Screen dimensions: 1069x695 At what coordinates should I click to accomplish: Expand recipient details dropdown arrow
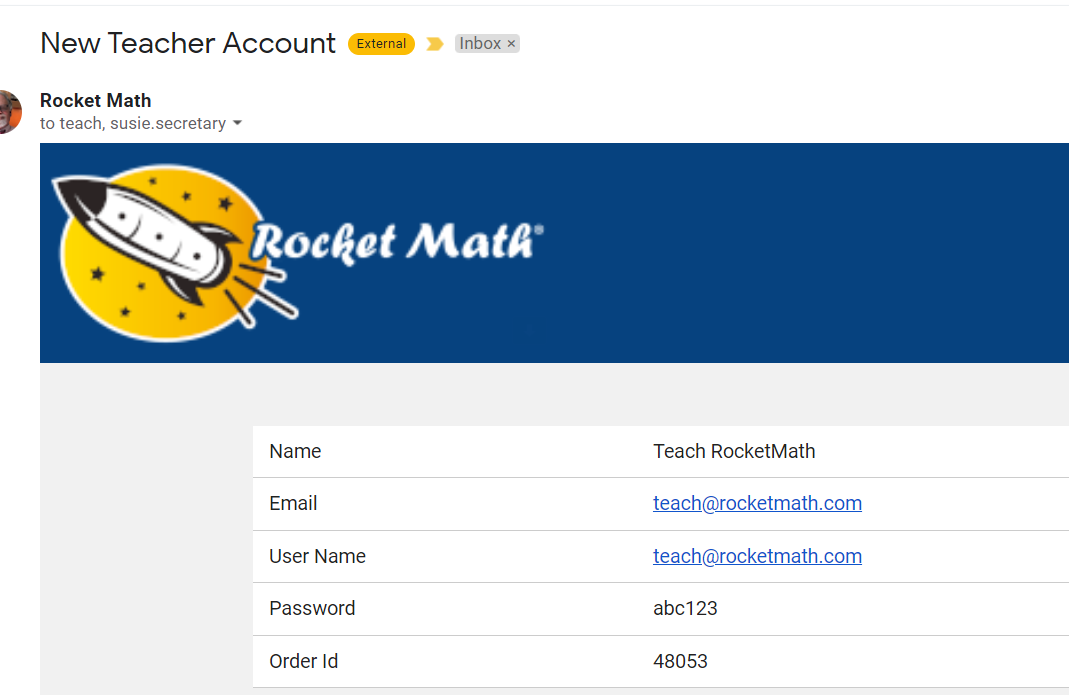[x=237, y=124]
